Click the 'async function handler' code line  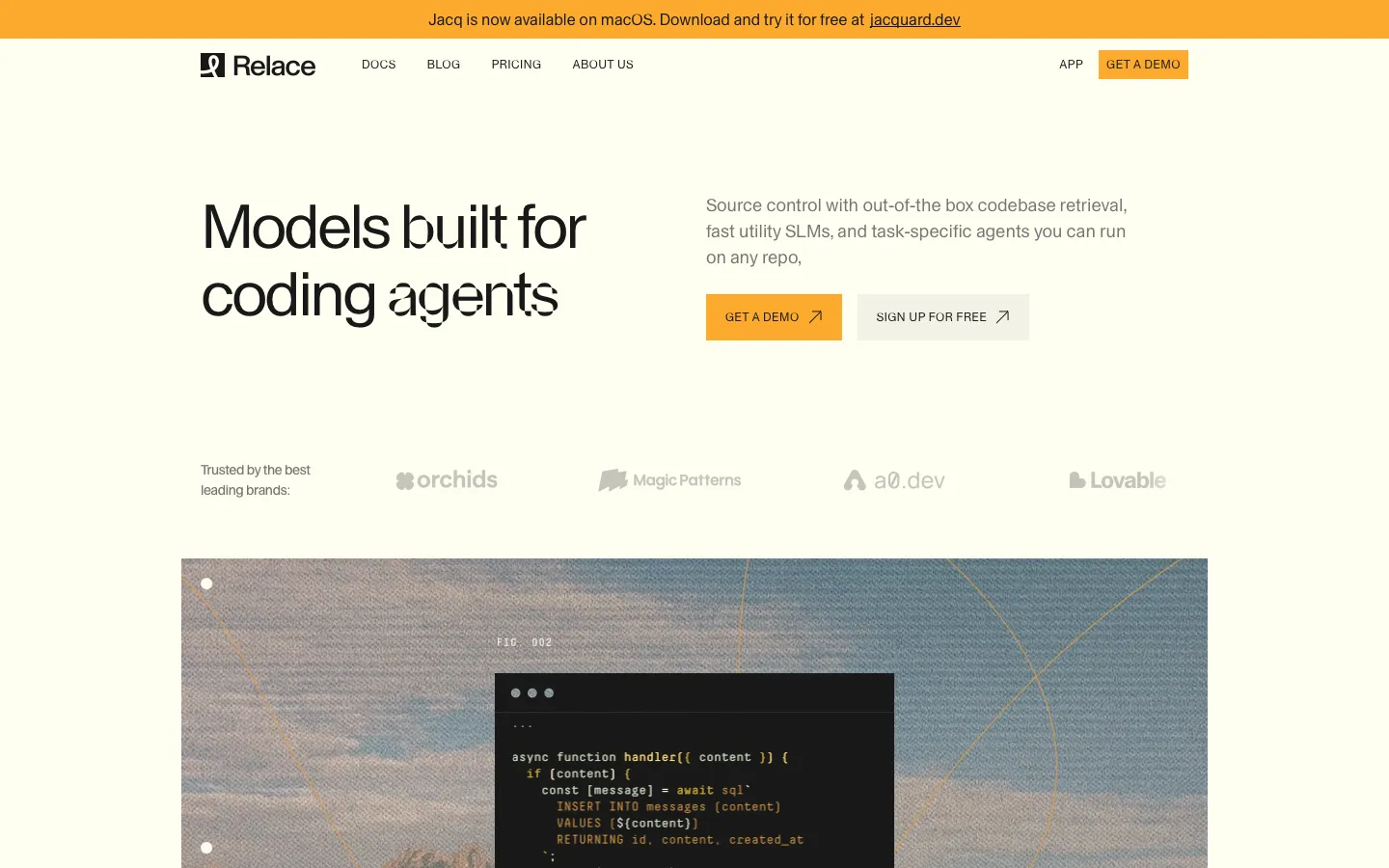(650, 757)
